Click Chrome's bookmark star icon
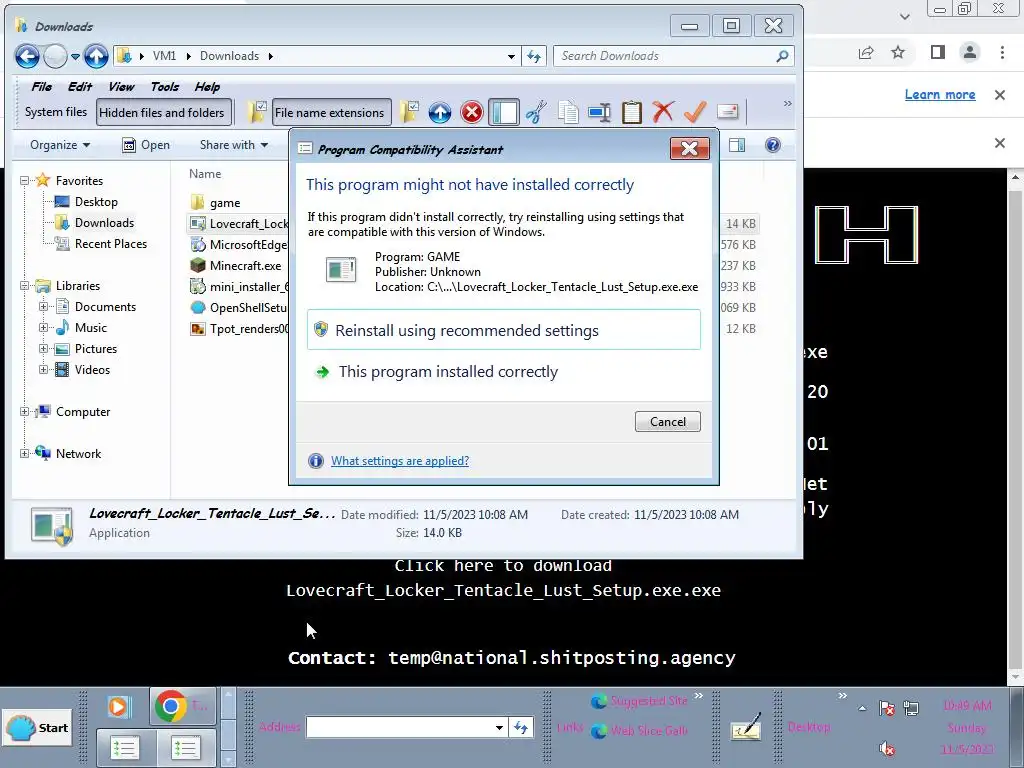 click(x=898, y=52)
